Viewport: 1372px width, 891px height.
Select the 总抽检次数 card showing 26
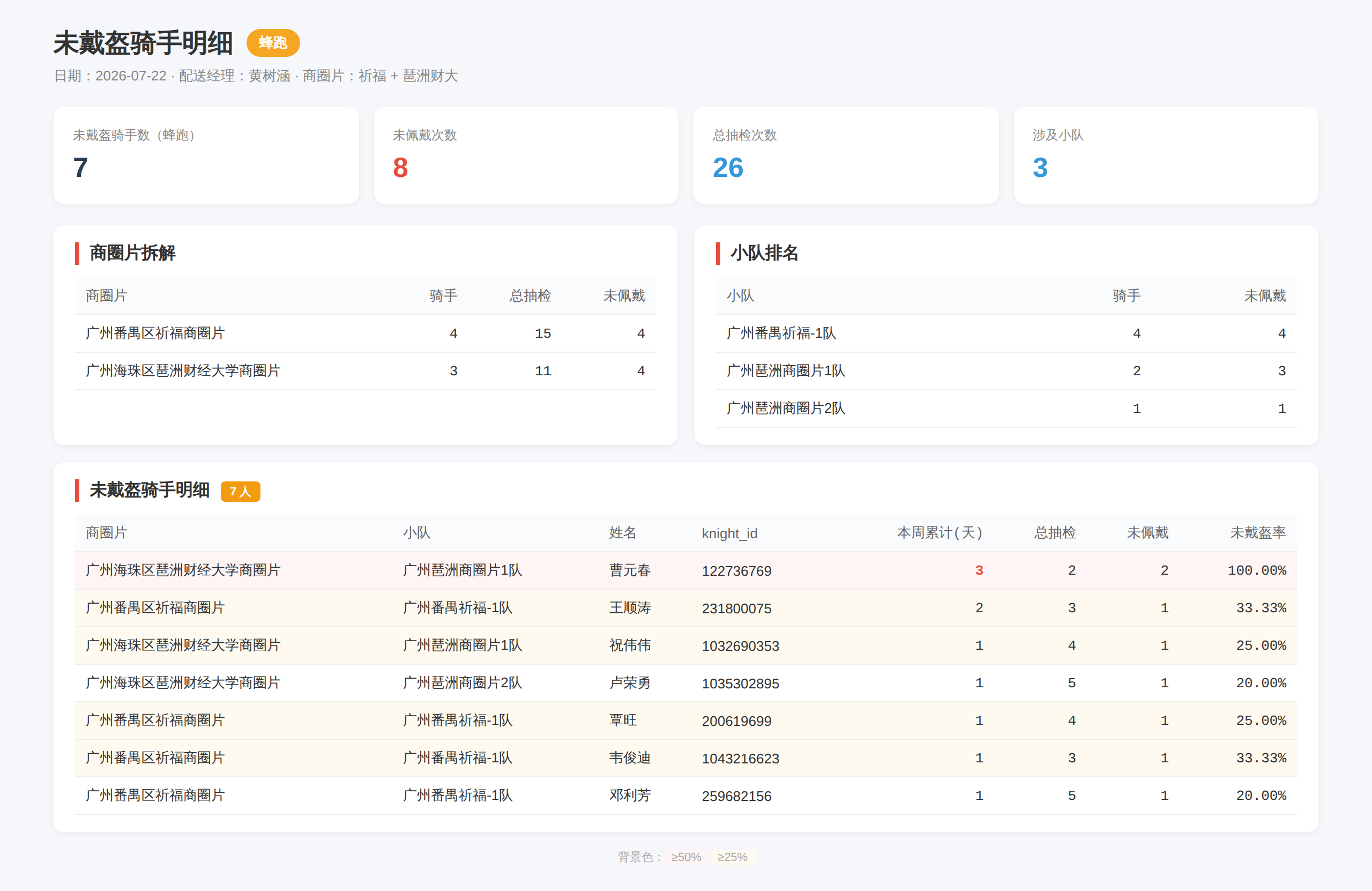[846, 155]
